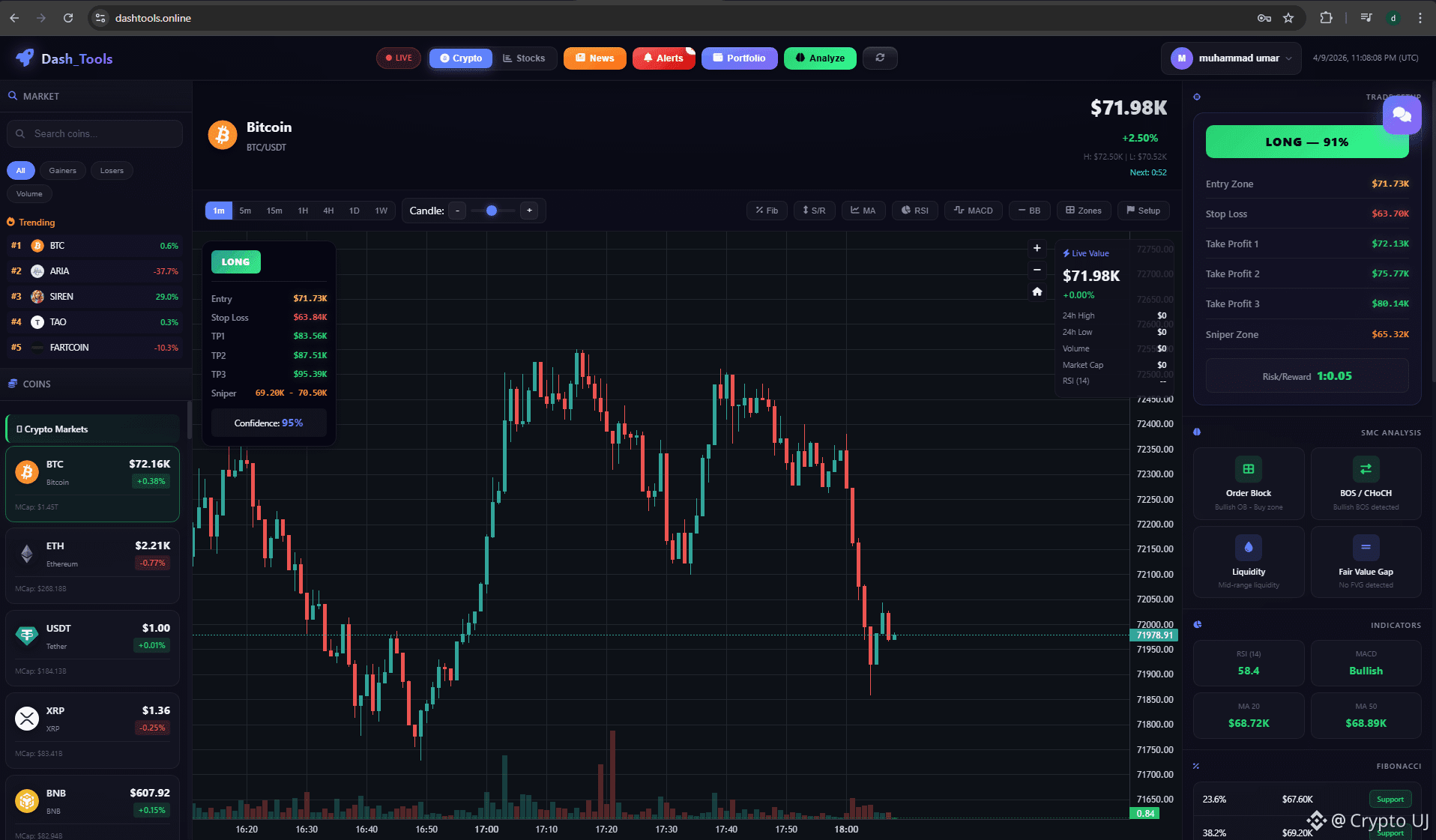Image resolution: width=1436 pixels, height=840 pixels.
Task: Open the floating chat bubble icon
Action: point(1402,115)
